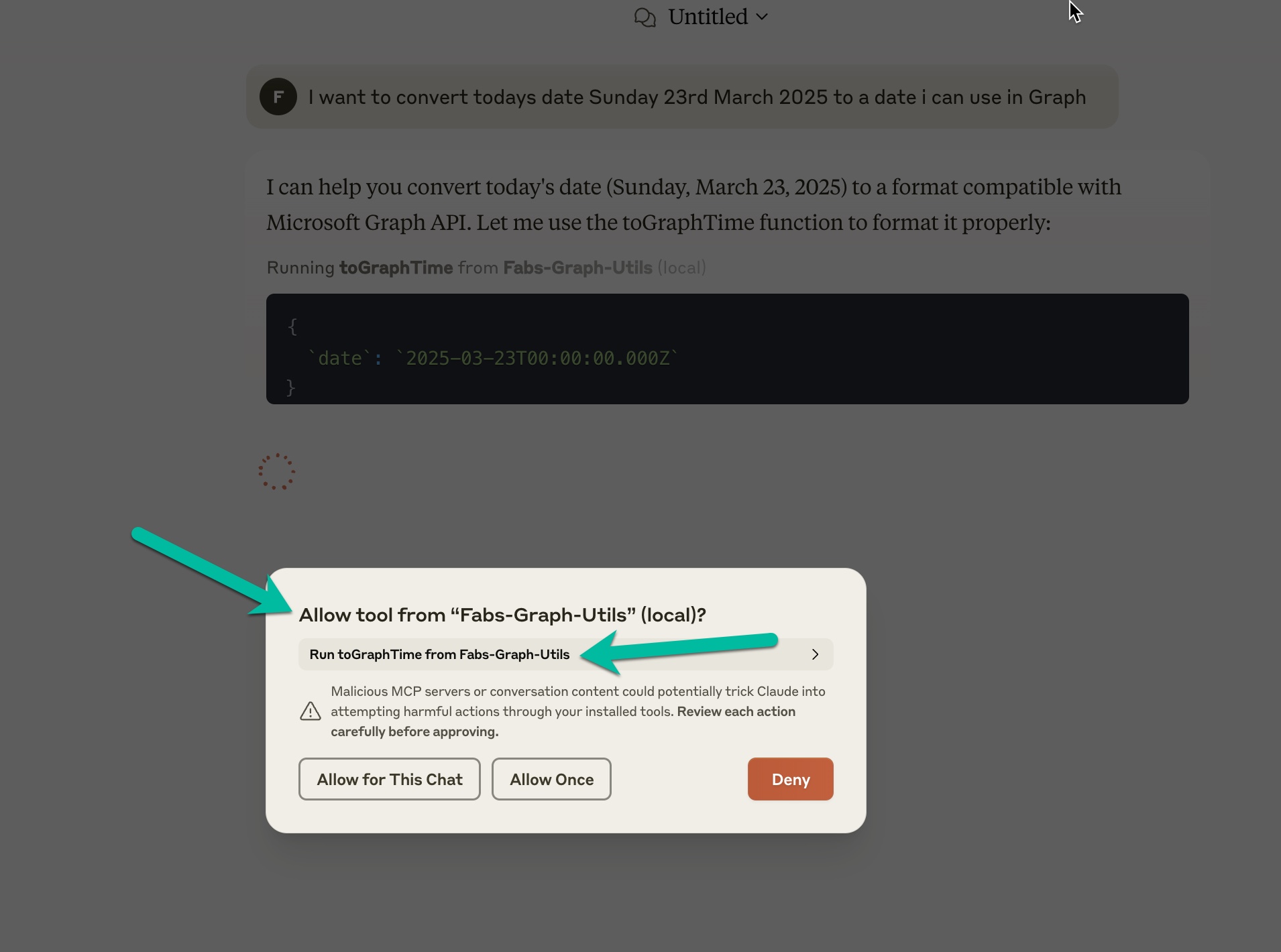Click the orange loading spinner

tap(277, 471)
